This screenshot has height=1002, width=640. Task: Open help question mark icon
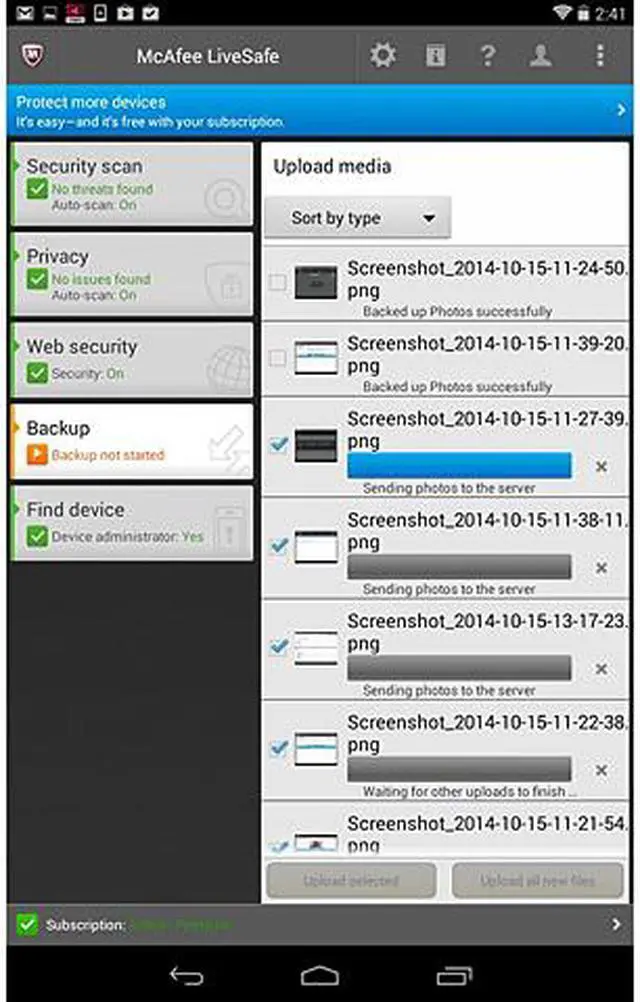coord(488,56)
